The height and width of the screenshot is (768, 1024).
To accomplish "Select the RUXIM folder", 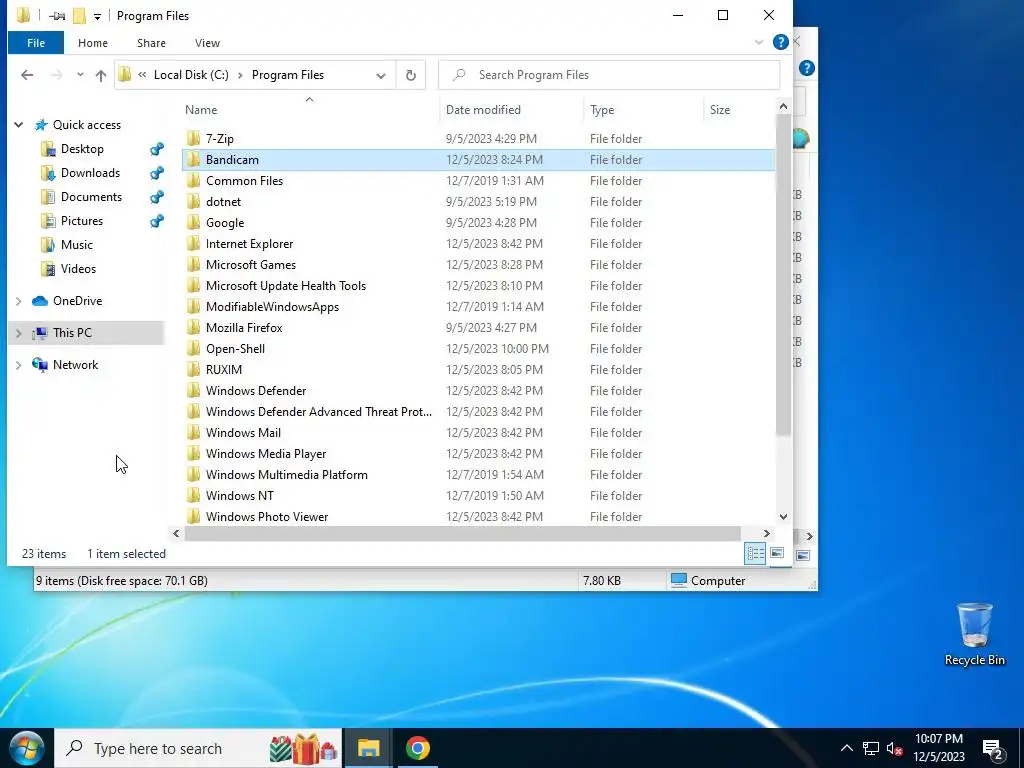I will pyautogui.click(x=223, y=370).
